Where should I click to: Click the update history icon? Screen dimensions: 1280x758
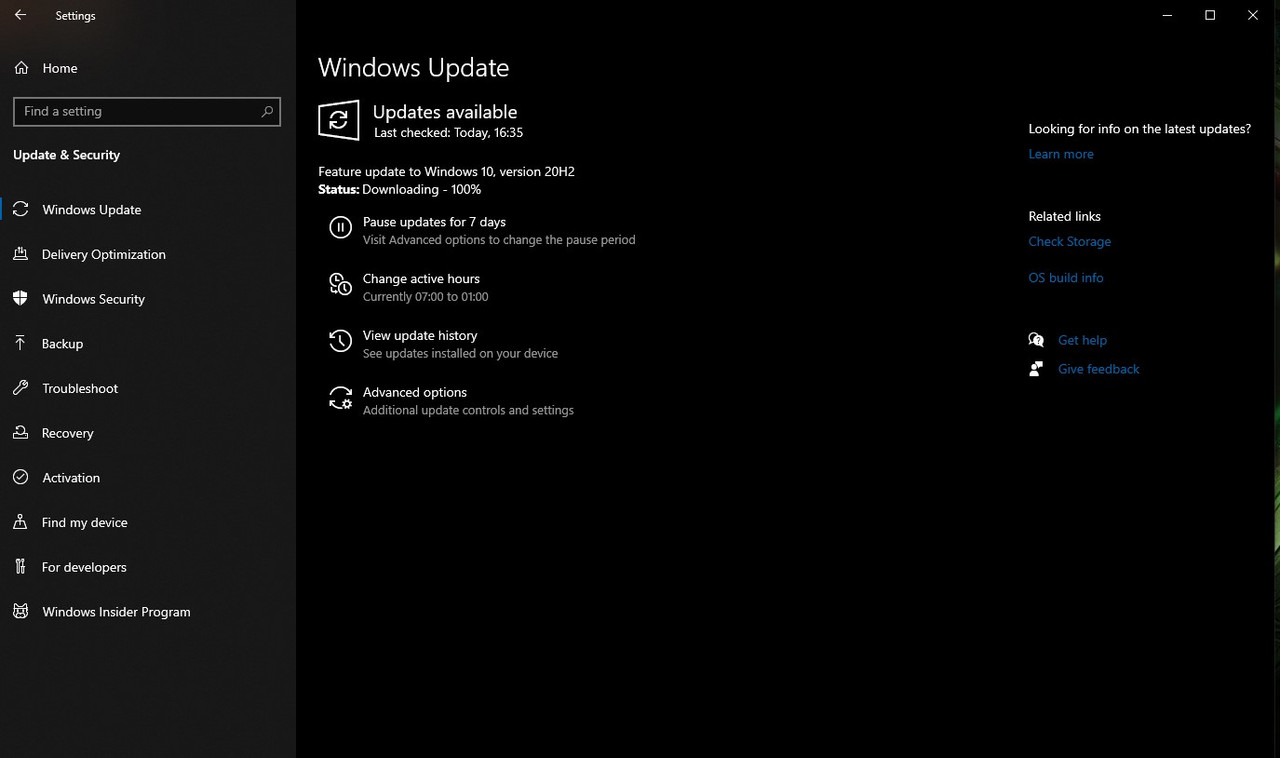(x=341, y=342)
